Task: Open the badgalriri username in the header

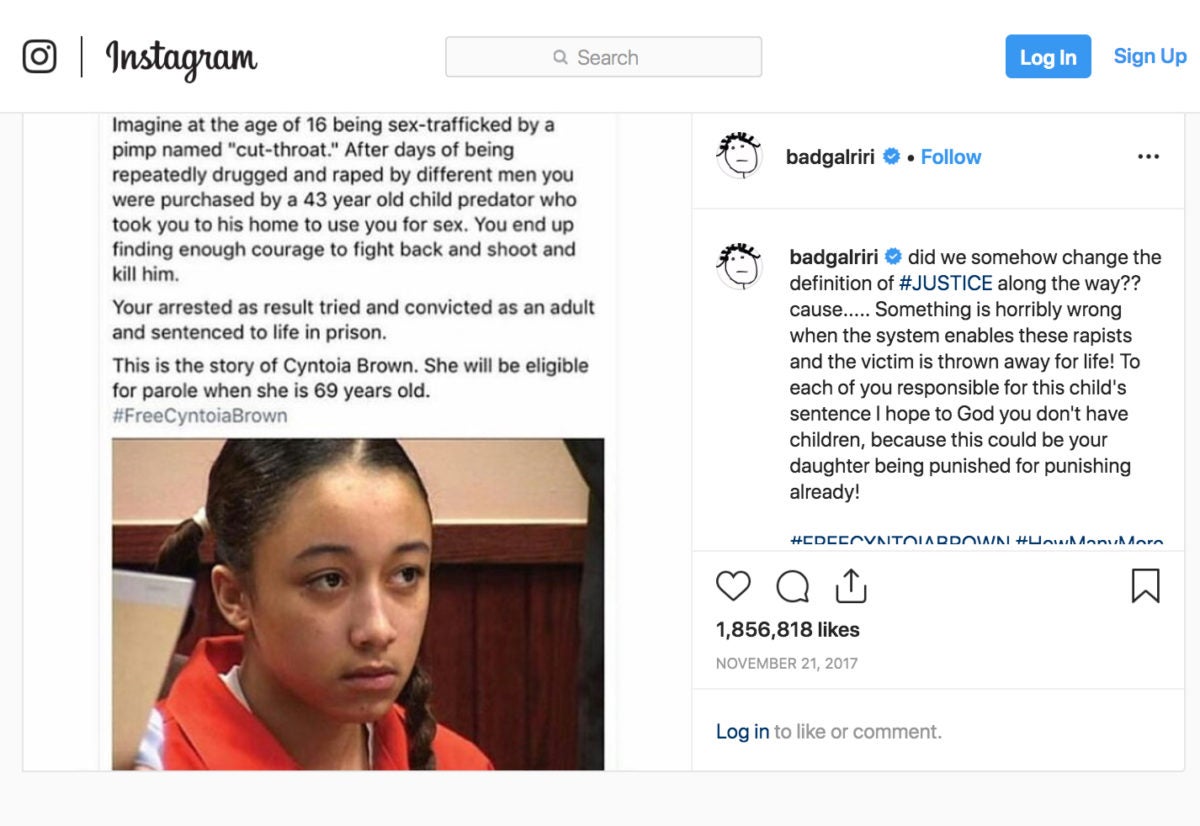Action: [x=830, y=157]
